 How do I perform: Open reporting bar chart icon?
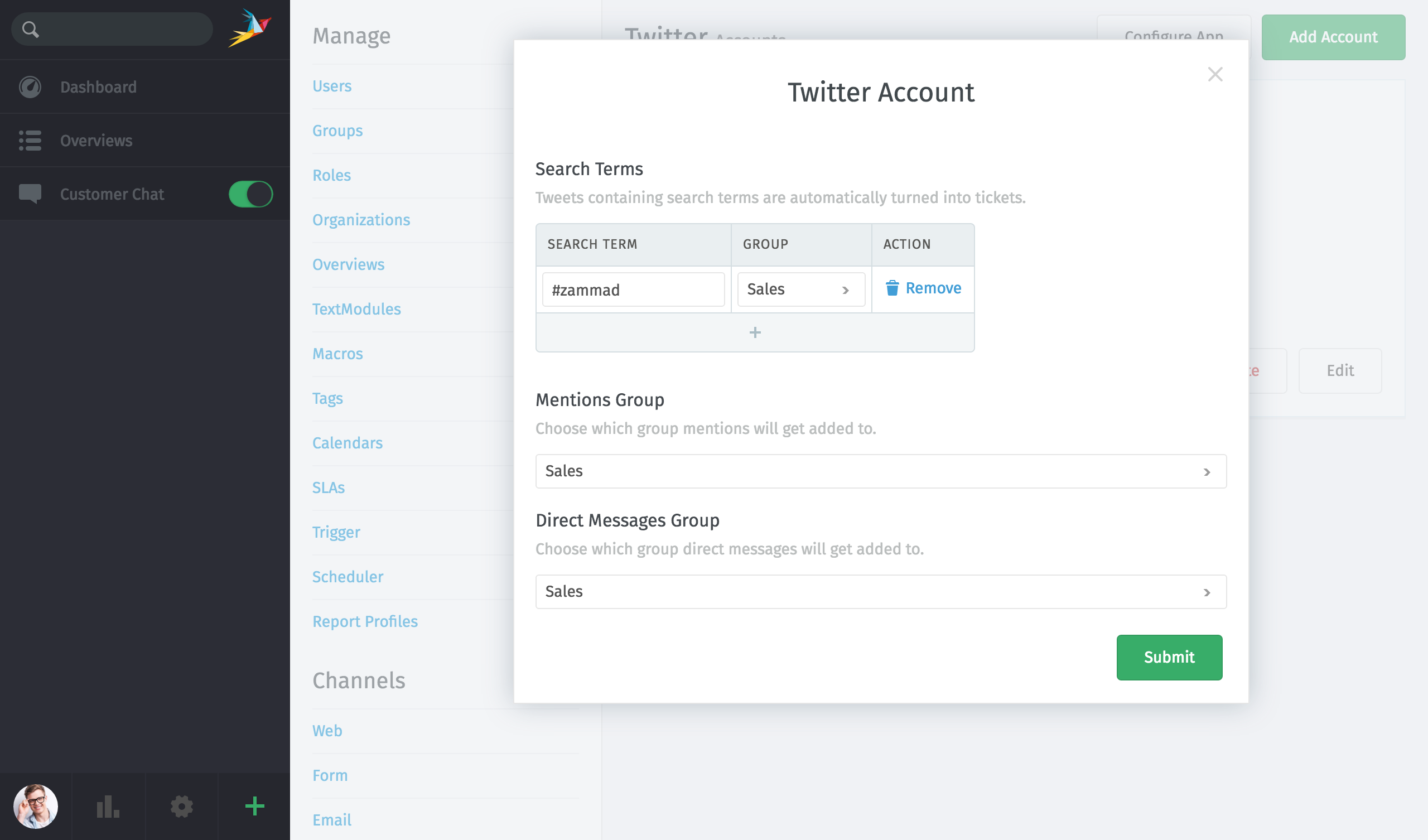(x=108, y=806)
